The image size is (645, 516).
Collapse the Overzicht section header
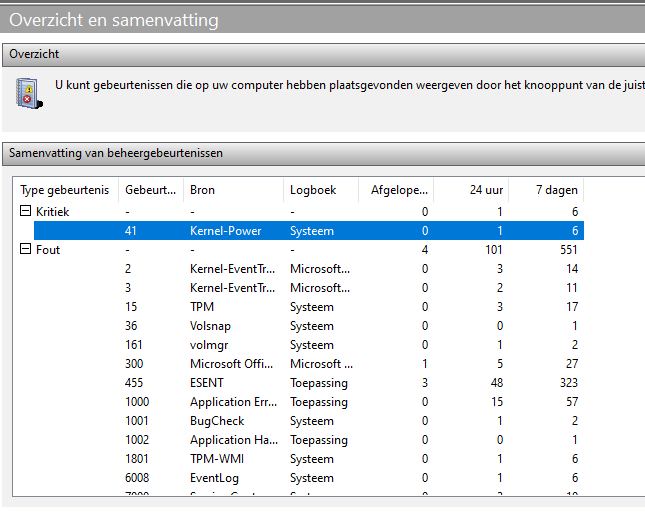pyautogui.click(x=323, y=55)
